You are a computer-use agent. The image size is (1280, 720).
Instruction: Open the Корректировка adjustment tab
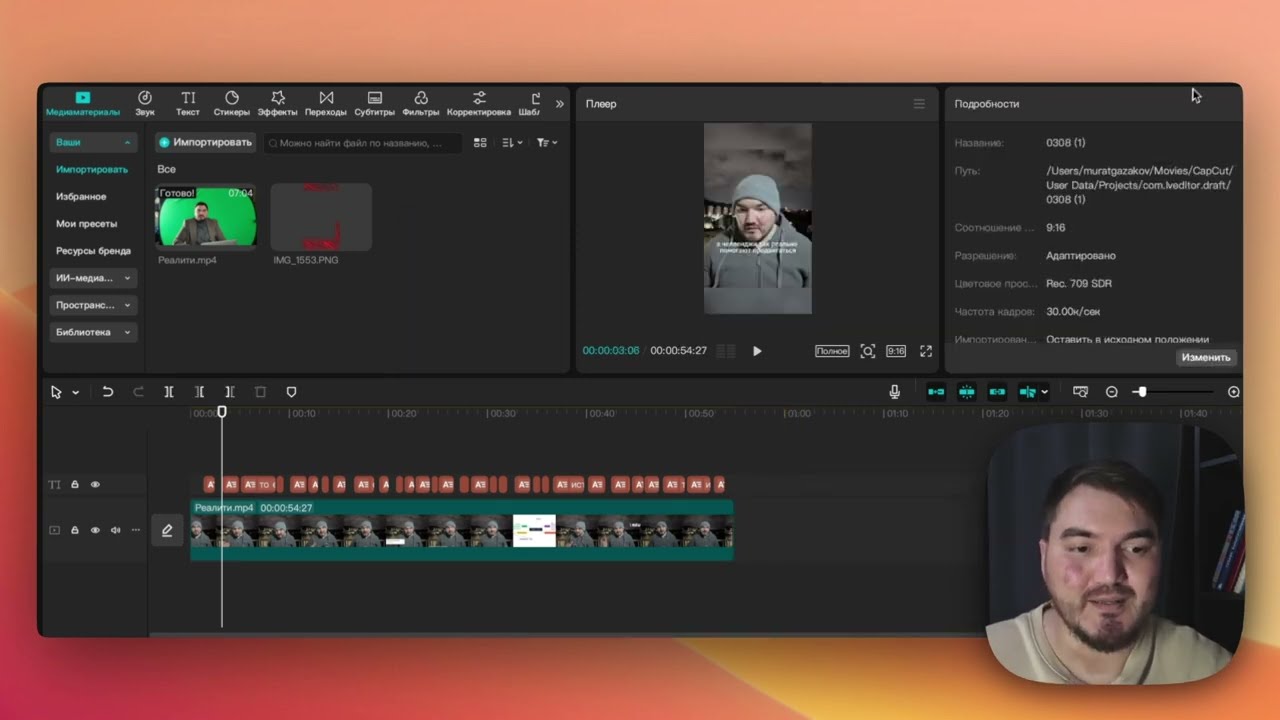(x=479, y=103)
